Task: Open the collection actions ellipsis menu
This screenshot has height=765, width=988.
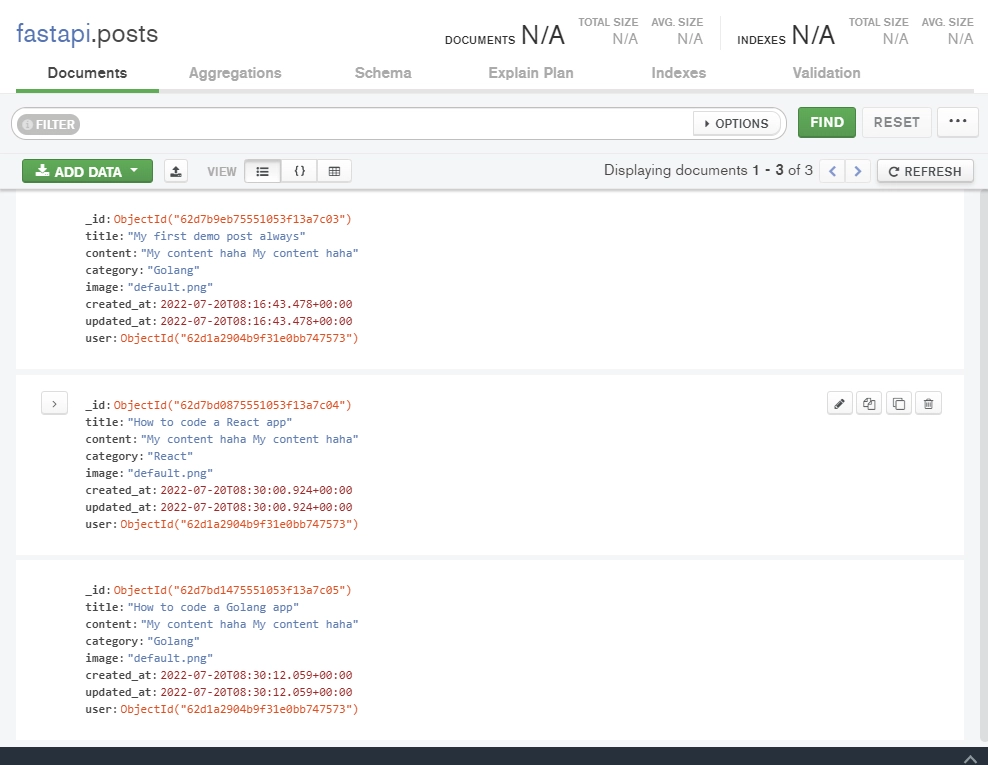Action: pos(958,122)
